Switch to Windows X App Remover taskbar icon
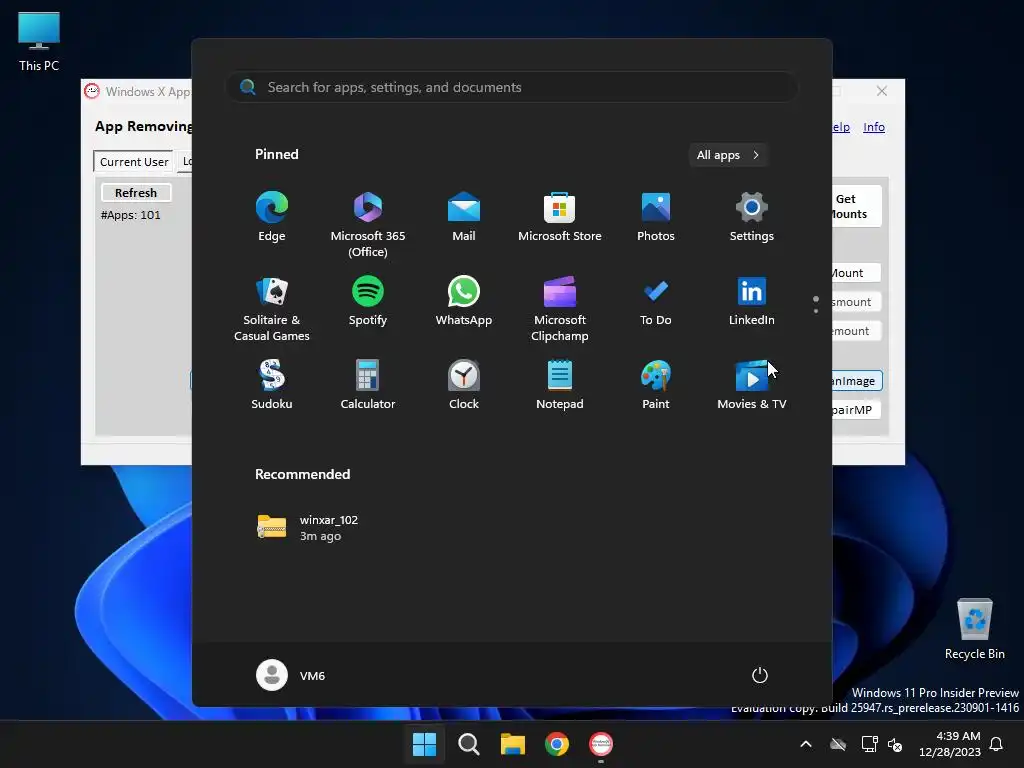1024x768 pixels. pyautogui.click(x=601, y=744)
